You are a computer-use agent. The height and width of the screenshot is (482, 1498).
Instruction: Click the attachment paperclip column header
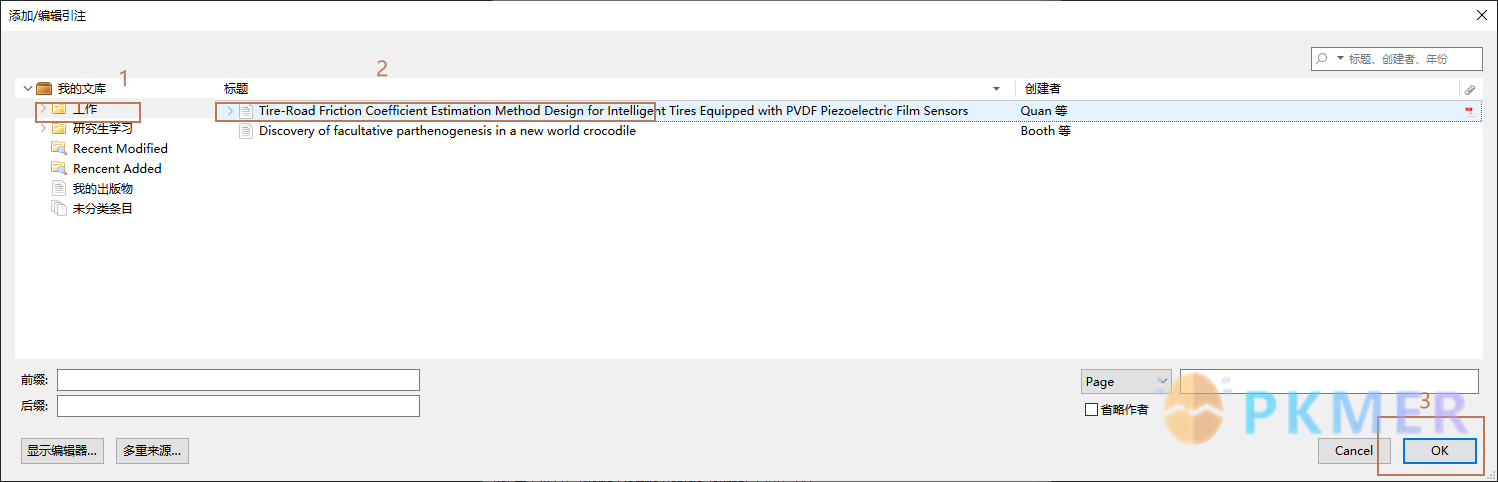click(1469, 89)
